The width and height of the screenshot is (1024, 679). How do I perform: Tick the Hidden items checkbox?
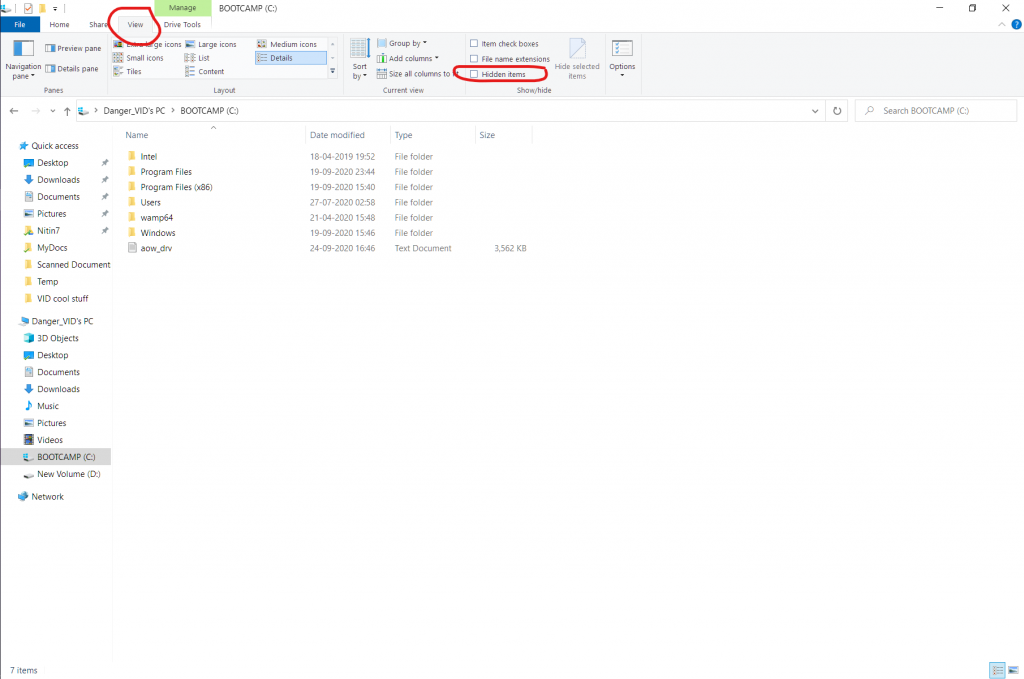[x=474, y=74]
